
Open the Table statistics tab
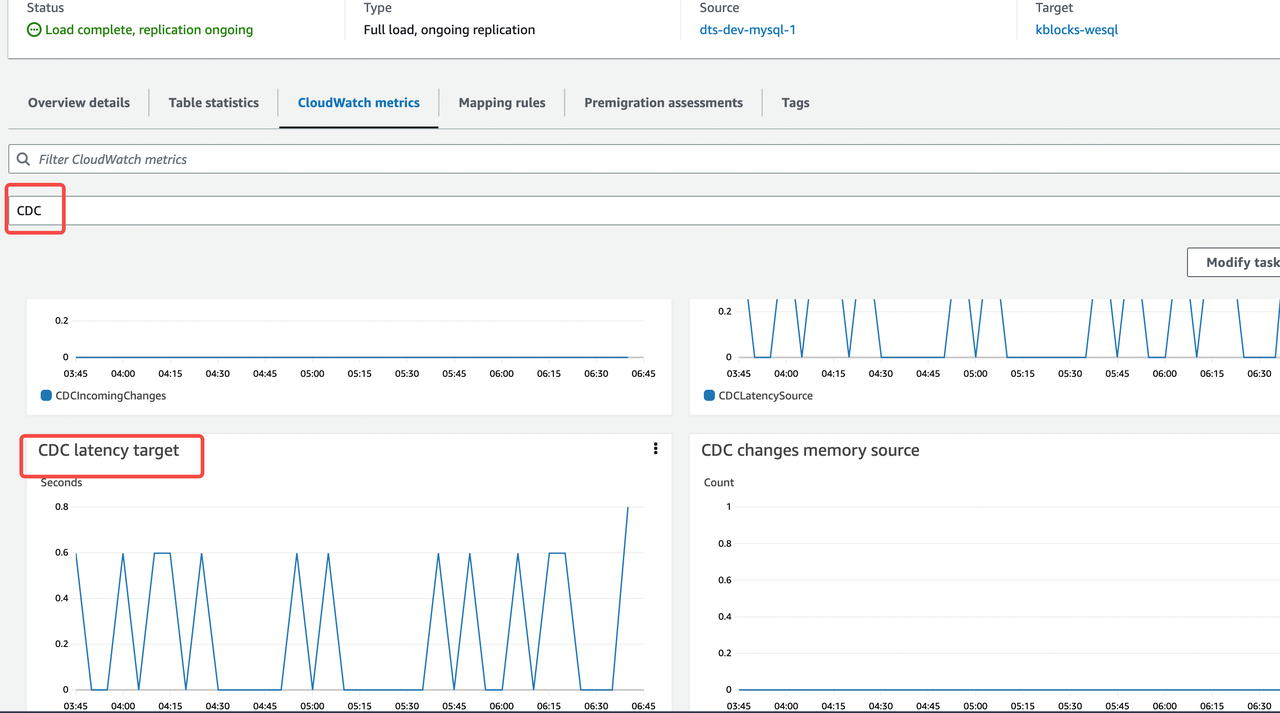(214, 102)
